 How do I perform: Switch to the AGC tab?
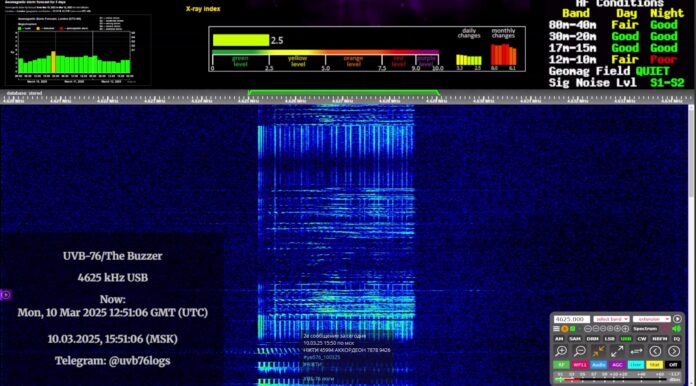617,365
